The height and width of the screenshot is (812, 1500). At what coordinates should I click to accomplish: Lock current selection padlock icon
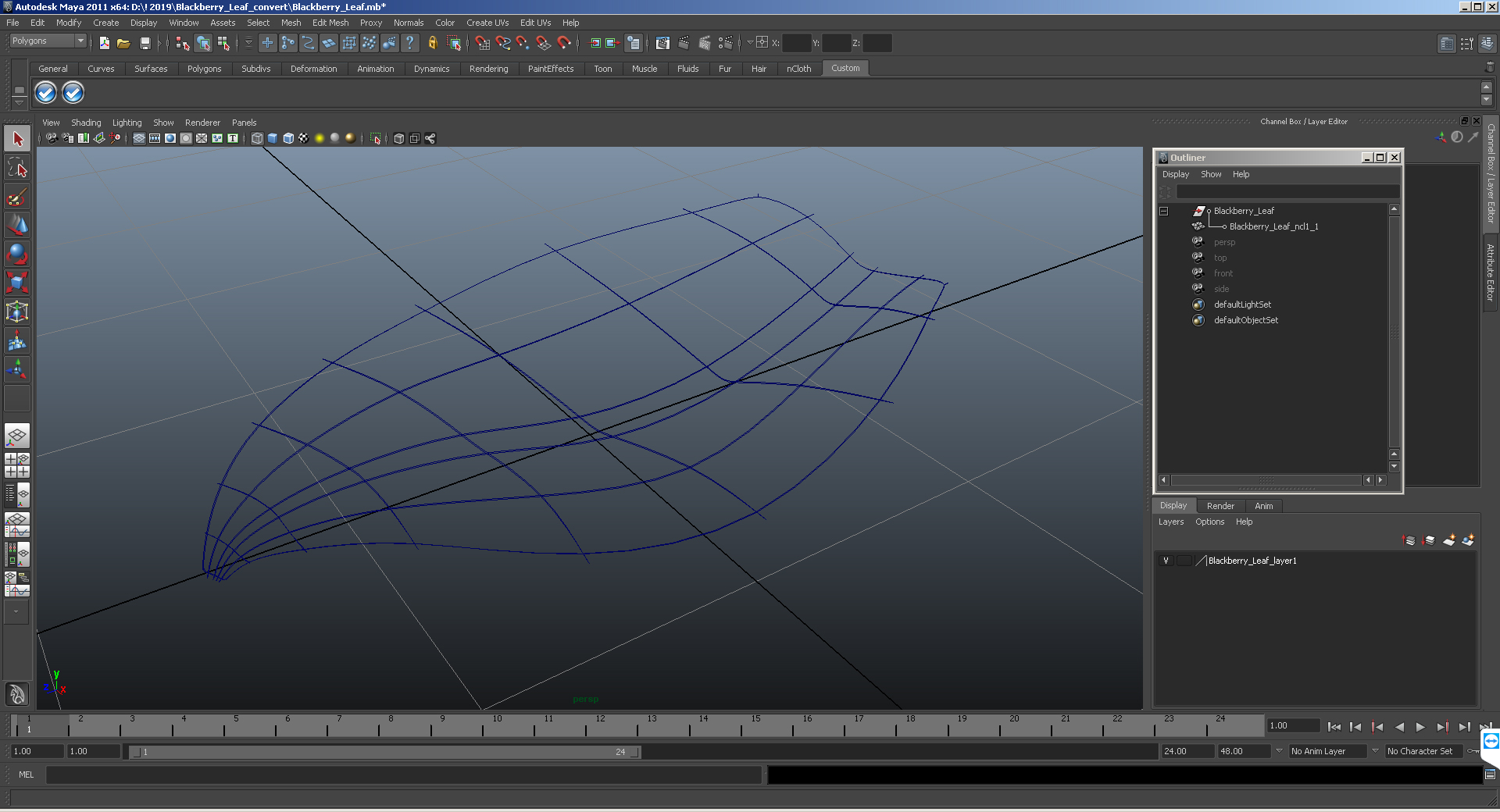coord(432,43)
